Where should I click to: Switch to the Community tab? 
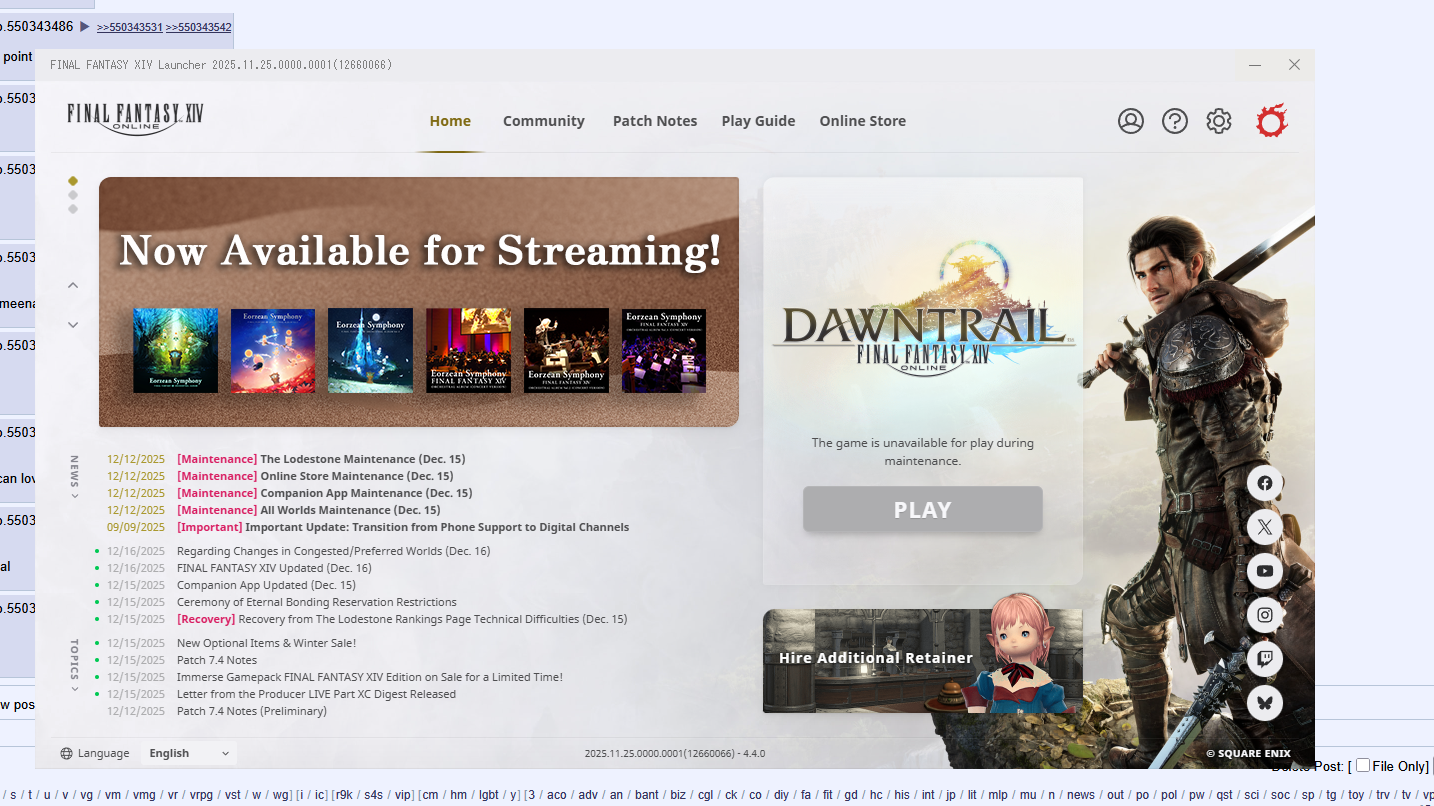pos(544,121)
